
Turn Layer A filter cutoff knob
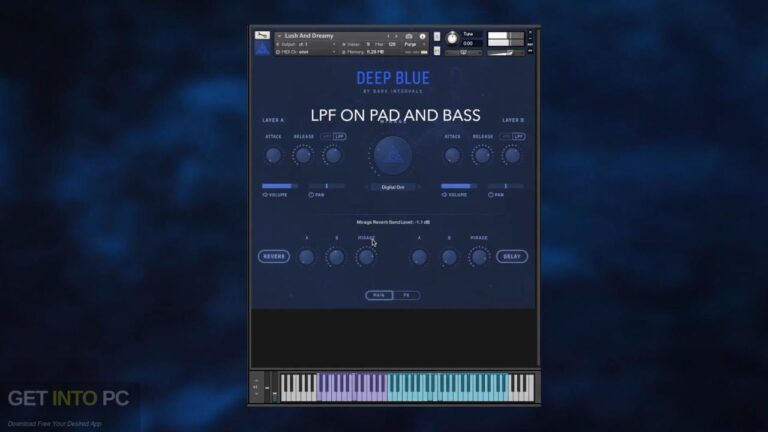[x=333, y=155]
